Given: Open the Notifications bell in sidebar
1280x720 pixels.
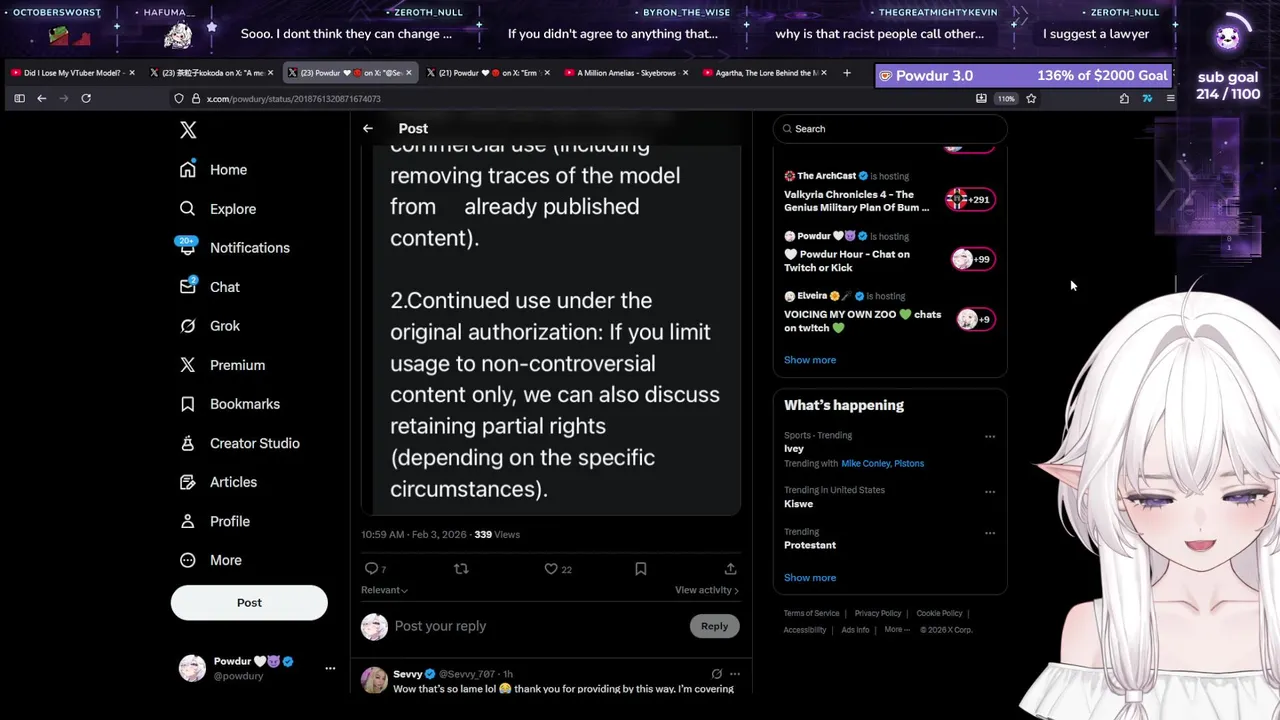Looking at the screenshot, I should [249, 248].
